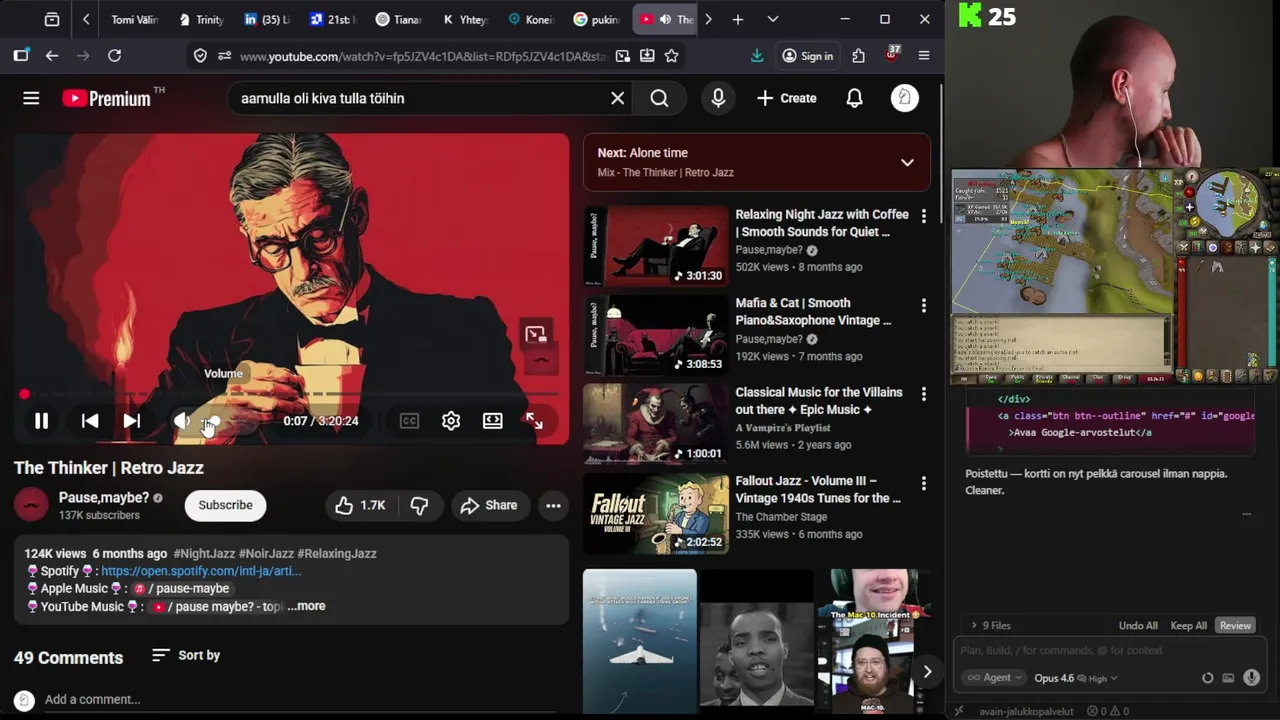This screenshot has width=1280, height=720.
Task: Clear the YouTube search box text
Action: (617, 98)
